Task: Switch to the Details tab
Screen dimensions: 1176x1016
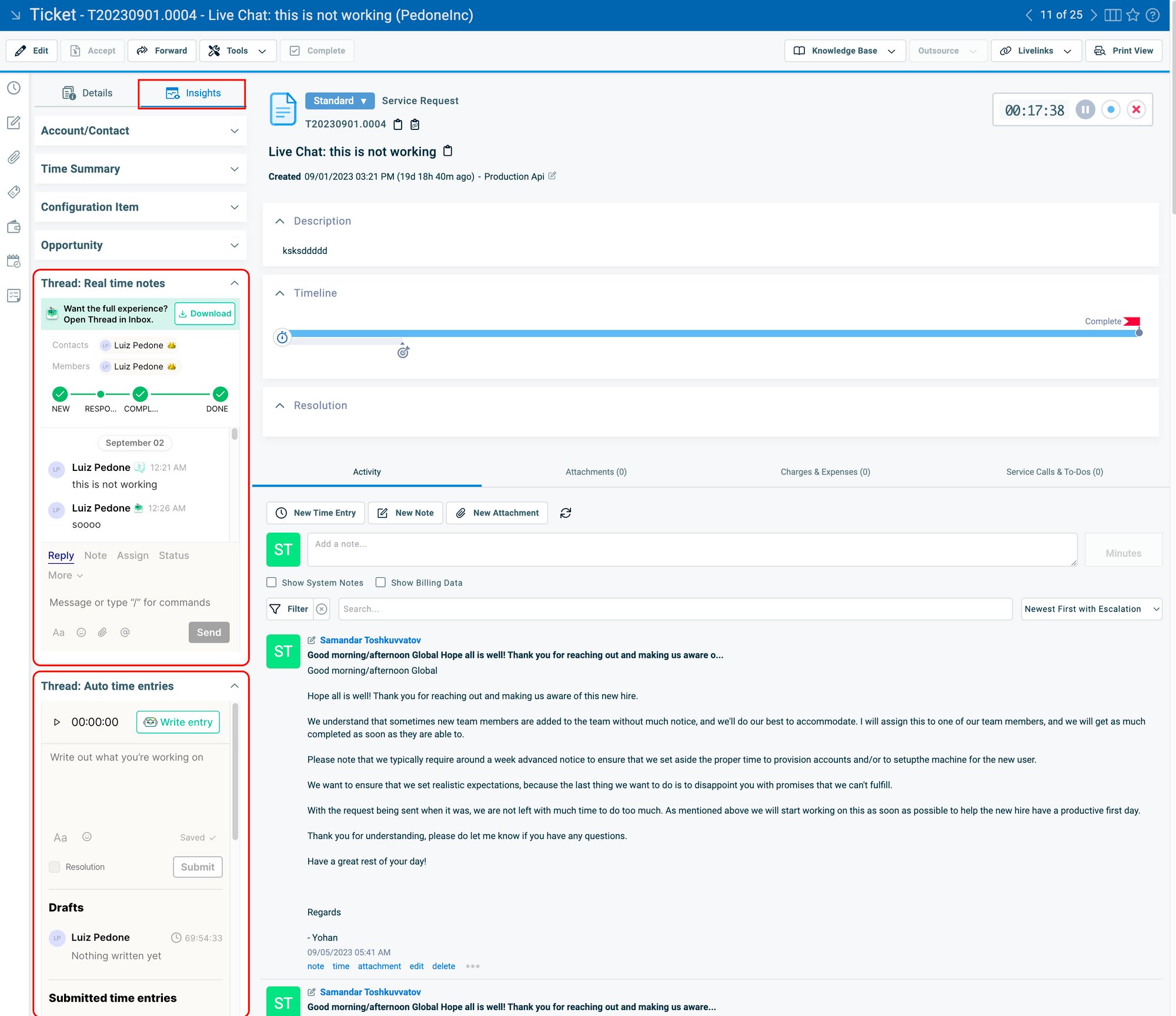Action: [x=87, y=93]
